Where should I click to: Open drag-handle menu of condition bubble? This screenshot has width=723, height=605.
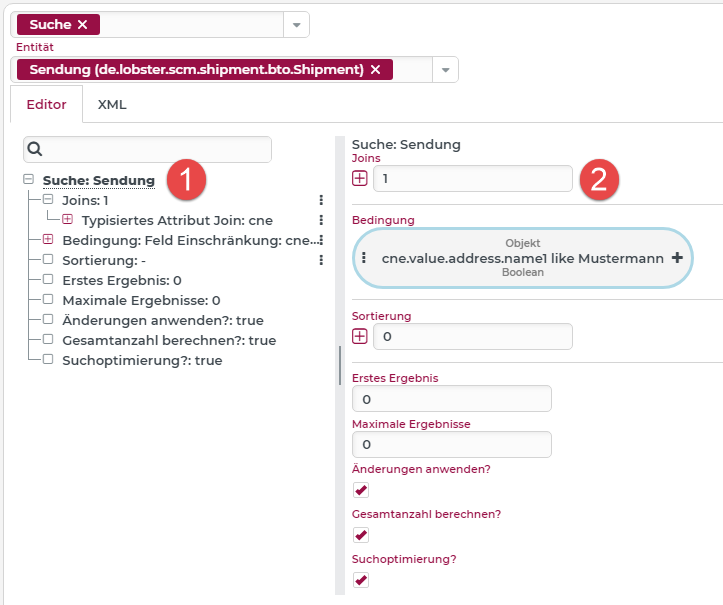tap(364, 258)
